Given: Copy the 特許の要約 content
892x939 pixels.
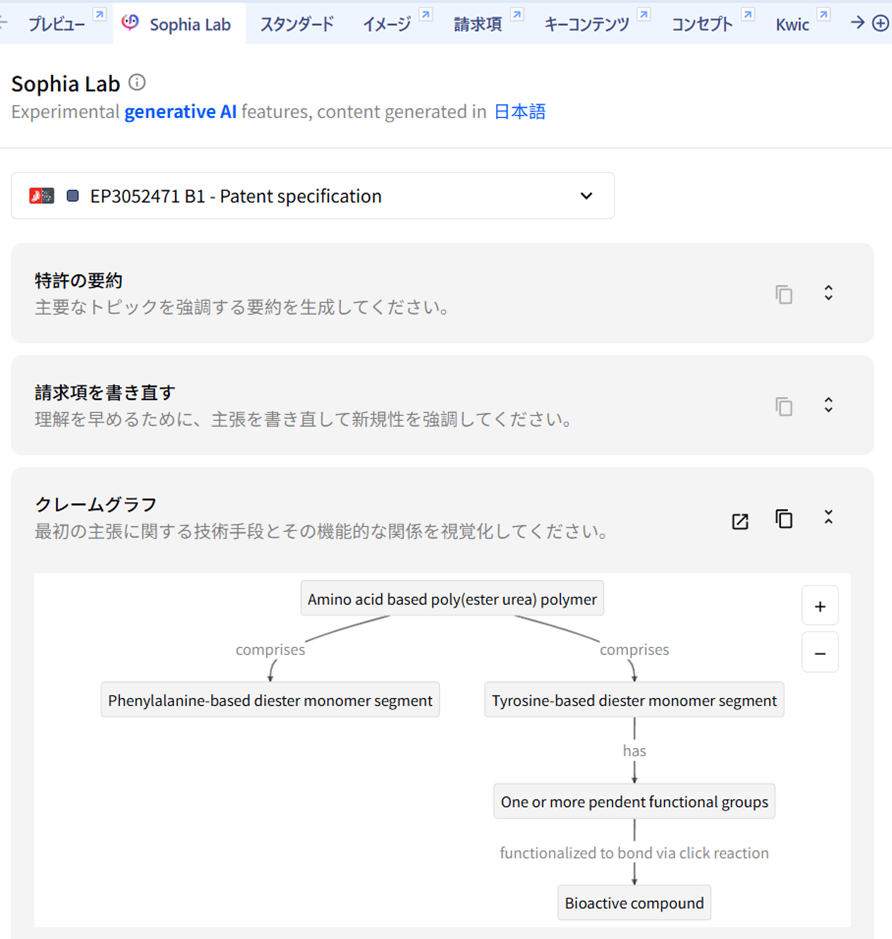Looking at the screenshot, I should coord(784,294).
